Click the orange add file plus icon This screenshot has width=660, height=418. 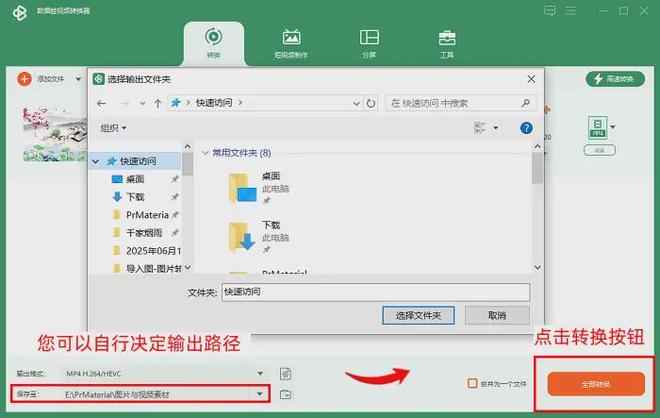[x=24, y=79]
